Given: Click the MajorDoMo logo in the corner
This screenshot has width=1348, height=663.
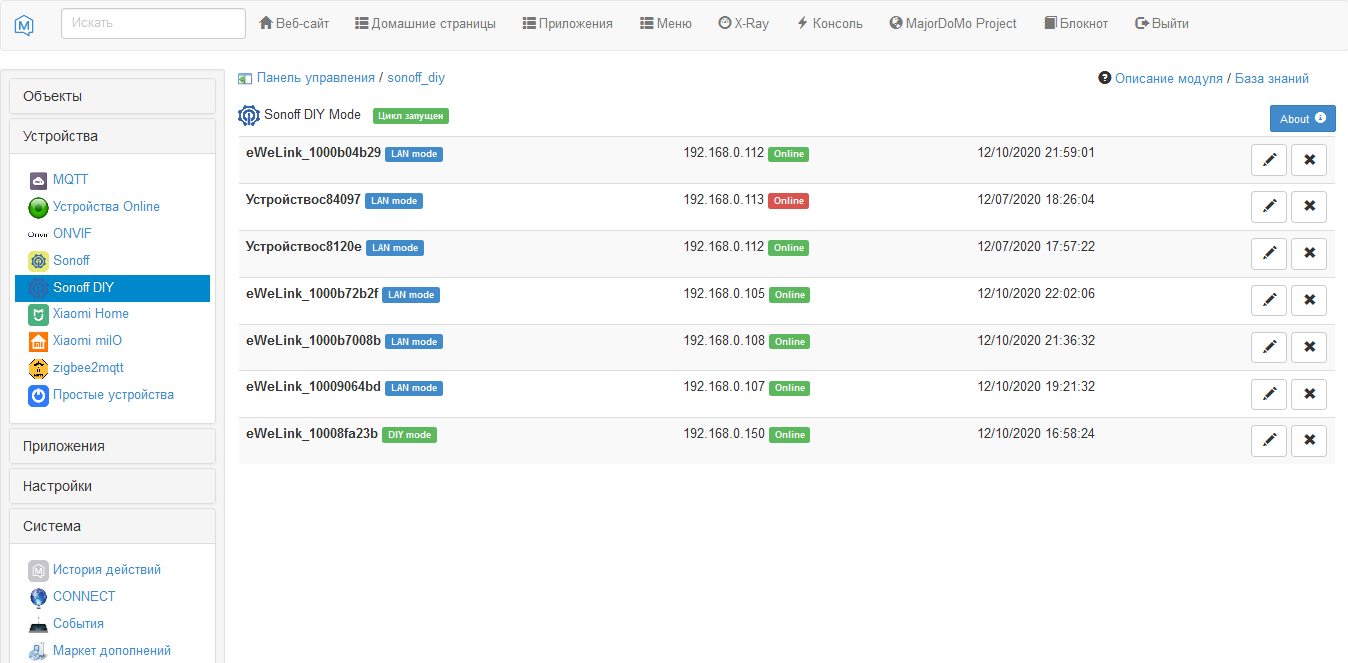Looking at the screenshot, I should click(22, 23).
